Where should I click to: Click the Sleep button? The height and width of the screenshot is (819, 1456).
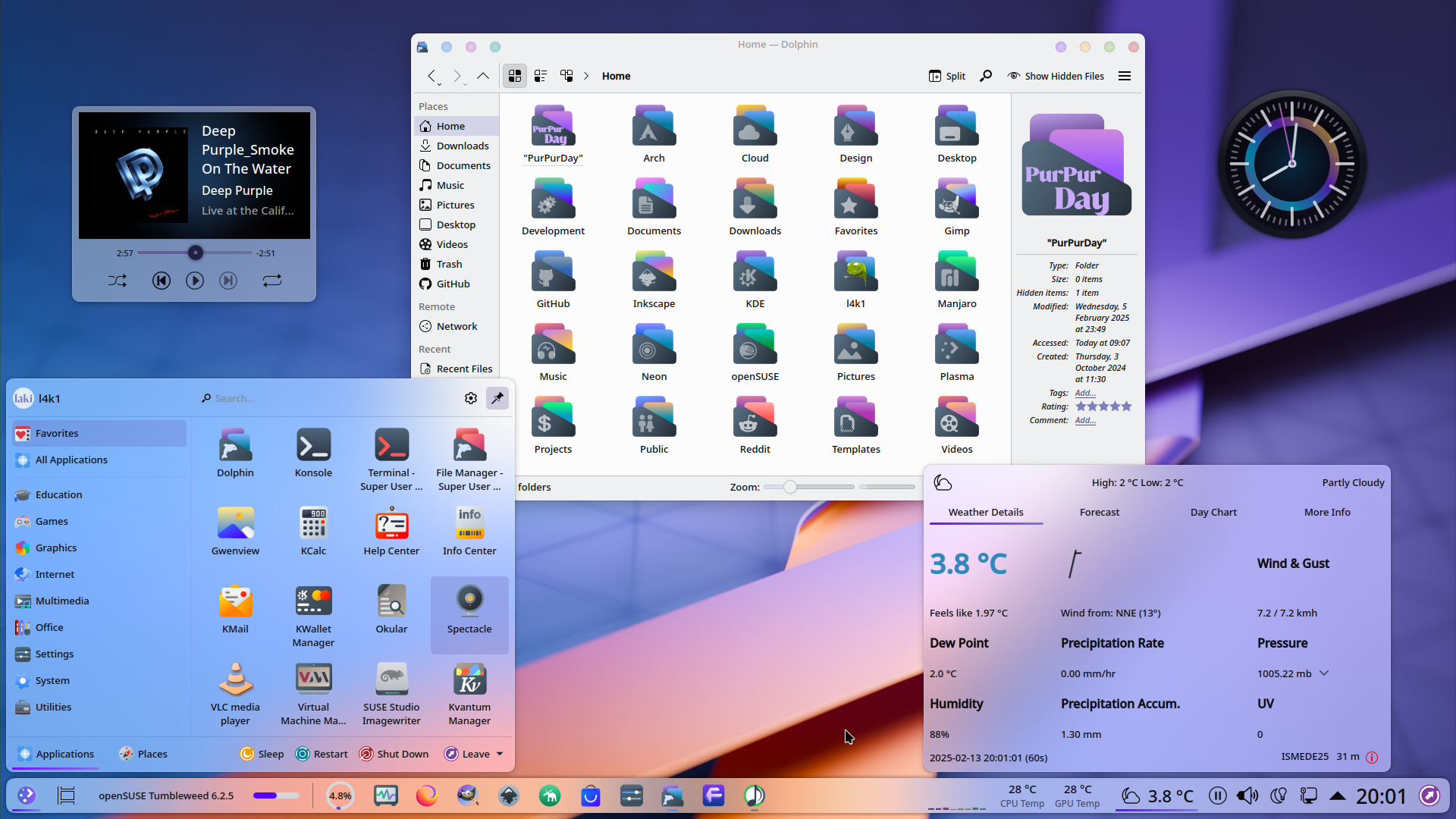262,754
